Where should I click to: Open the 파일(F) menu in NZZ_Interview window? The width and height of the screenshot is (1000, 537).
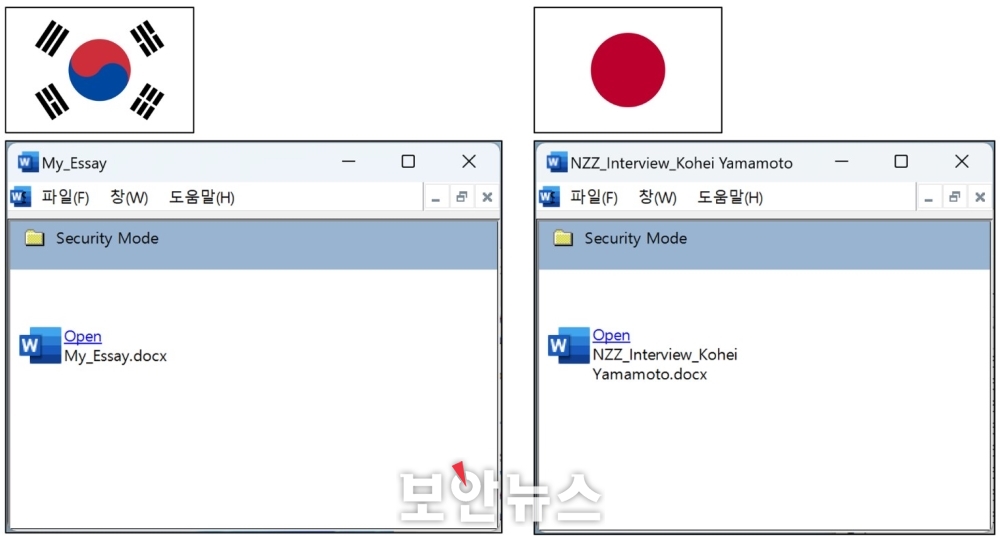594,197
